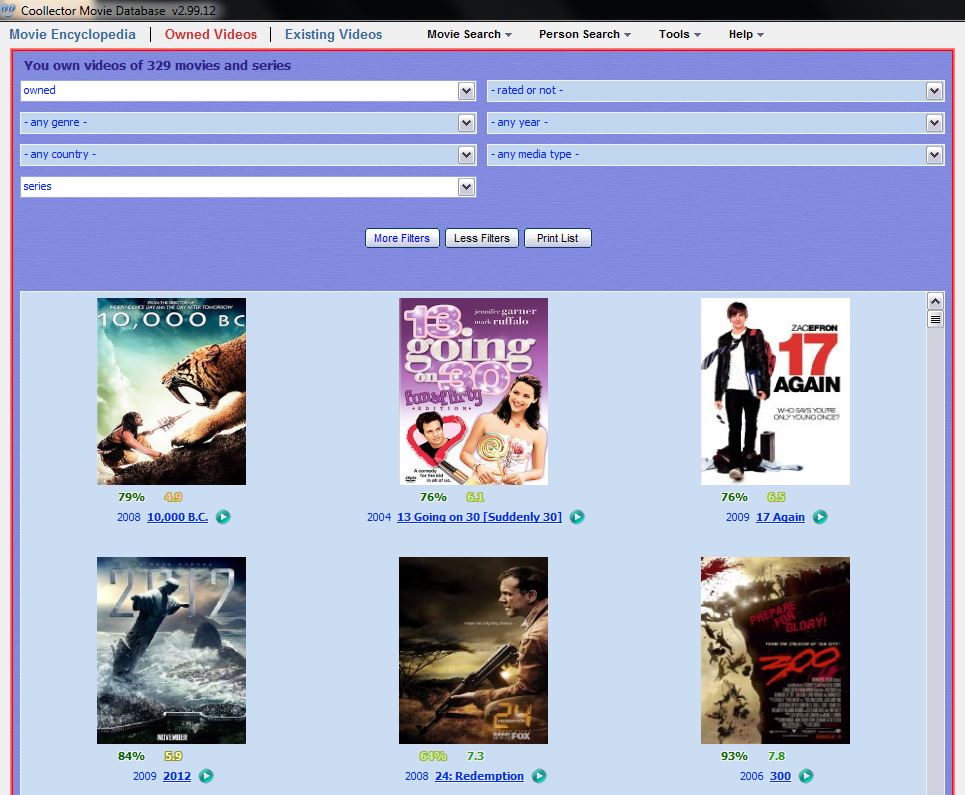This screenshot has height=795, width=965.
Task: Click the year 2004 beside 13 Going on 30
Action: pyautogui.click(x=378, y=517)
